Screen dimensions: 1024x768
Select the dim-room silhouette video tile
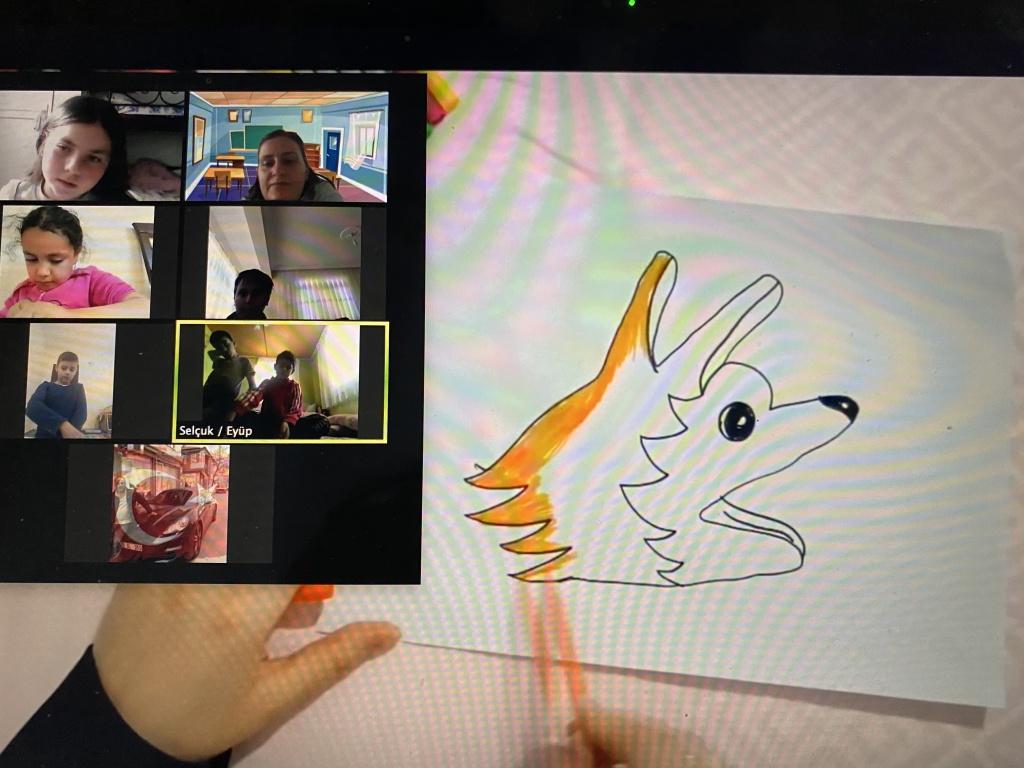coord(283,262)
